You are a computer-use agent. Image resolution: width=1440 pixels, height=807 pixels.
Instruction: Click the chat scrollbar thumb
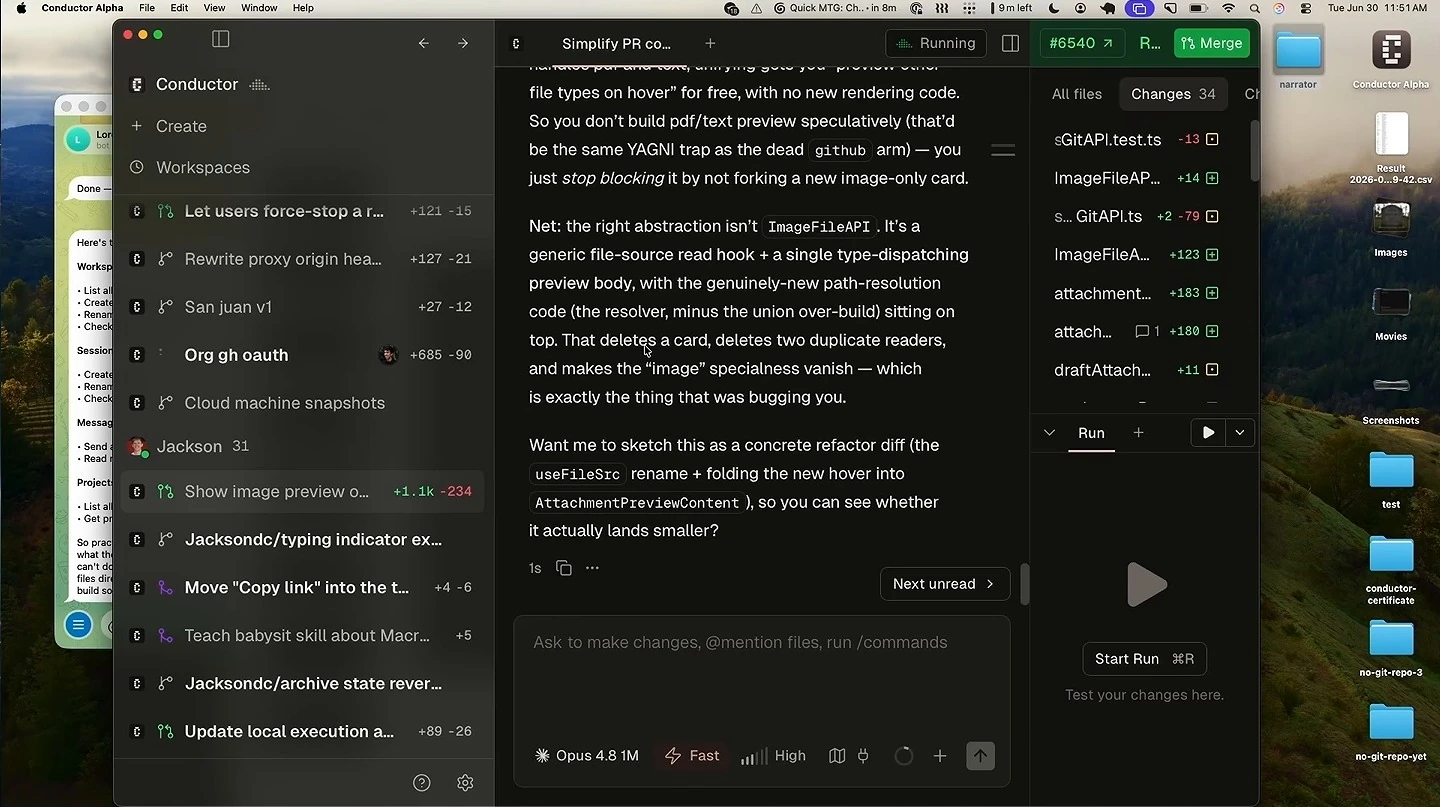point(1024,586)
